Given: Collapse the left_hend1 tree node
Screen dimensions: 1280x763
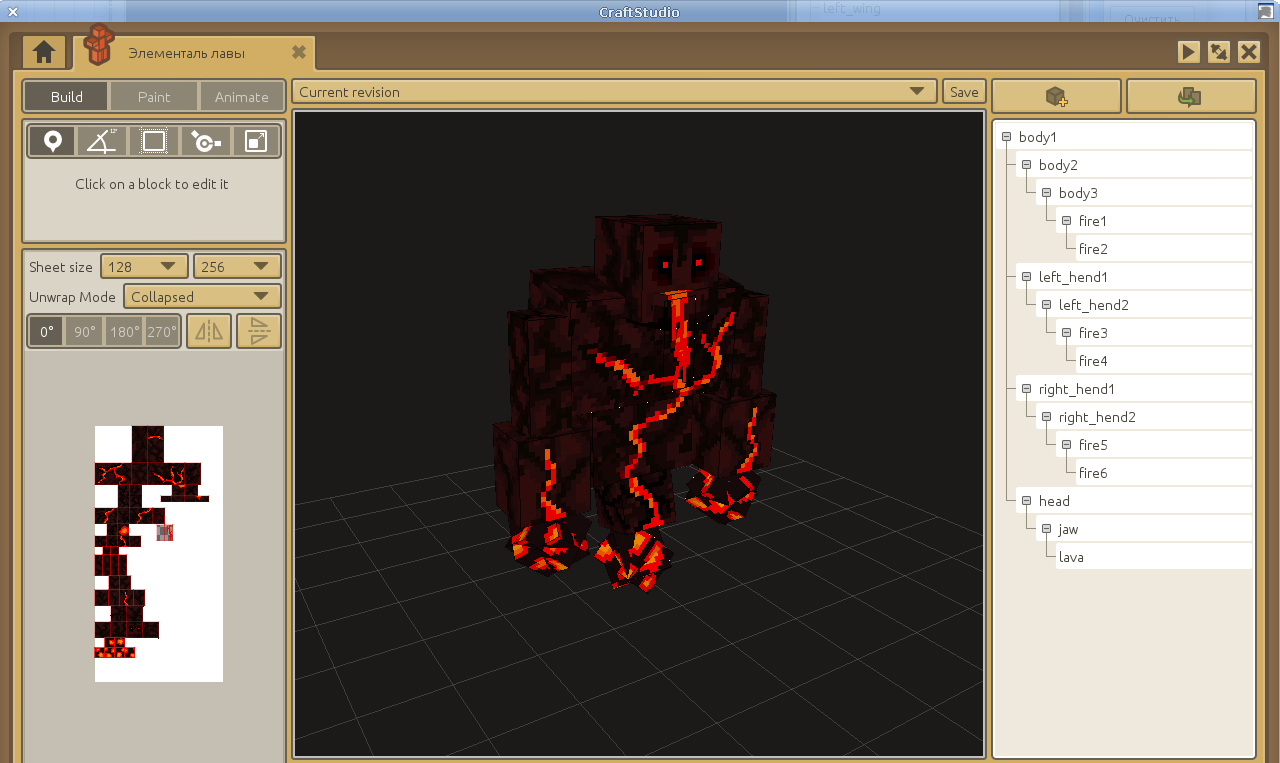Looking at the screenshot, I should point(1026,277).
